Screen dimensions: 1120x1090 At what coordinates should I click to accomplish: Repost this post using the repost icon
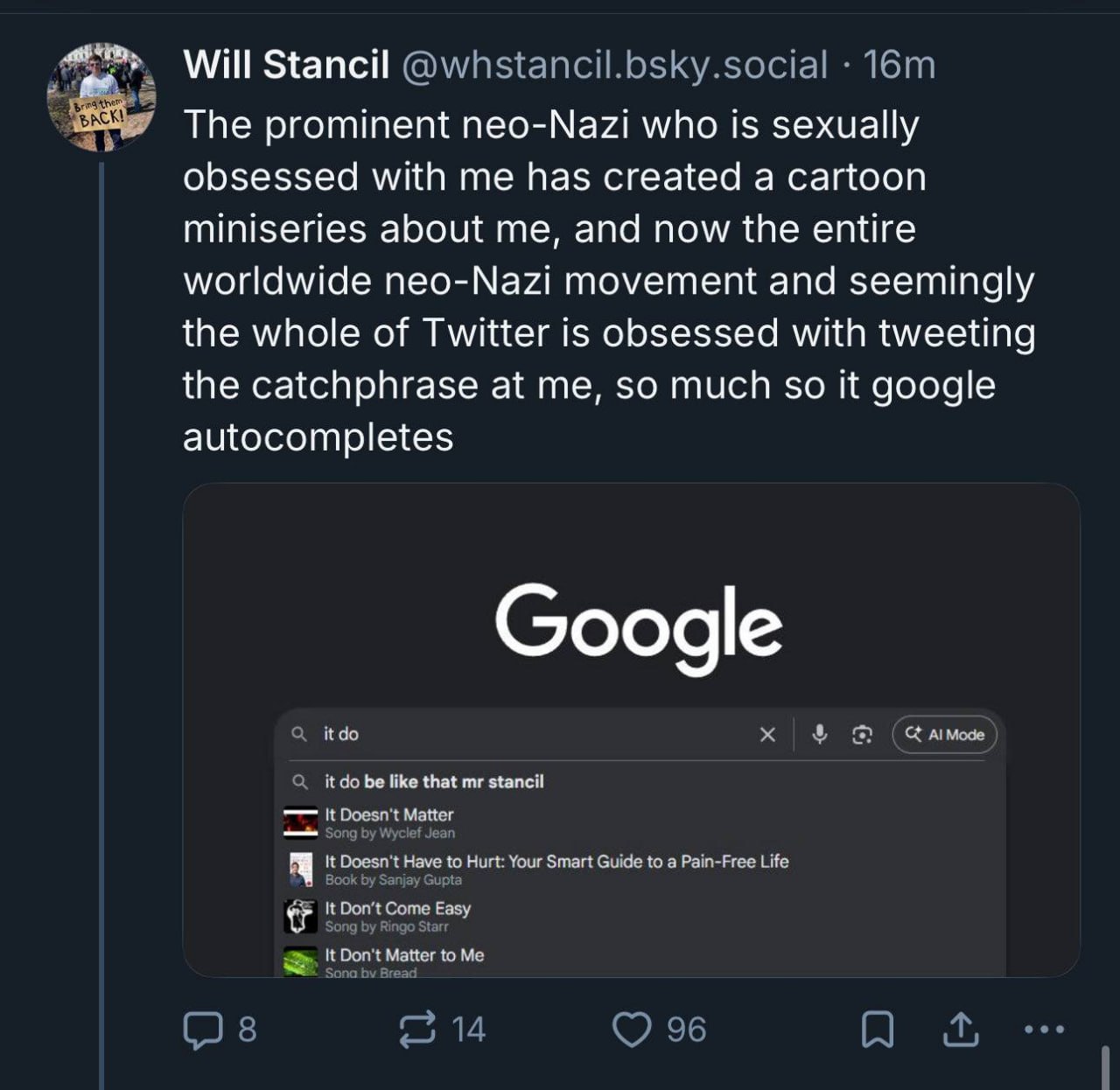417,1030
